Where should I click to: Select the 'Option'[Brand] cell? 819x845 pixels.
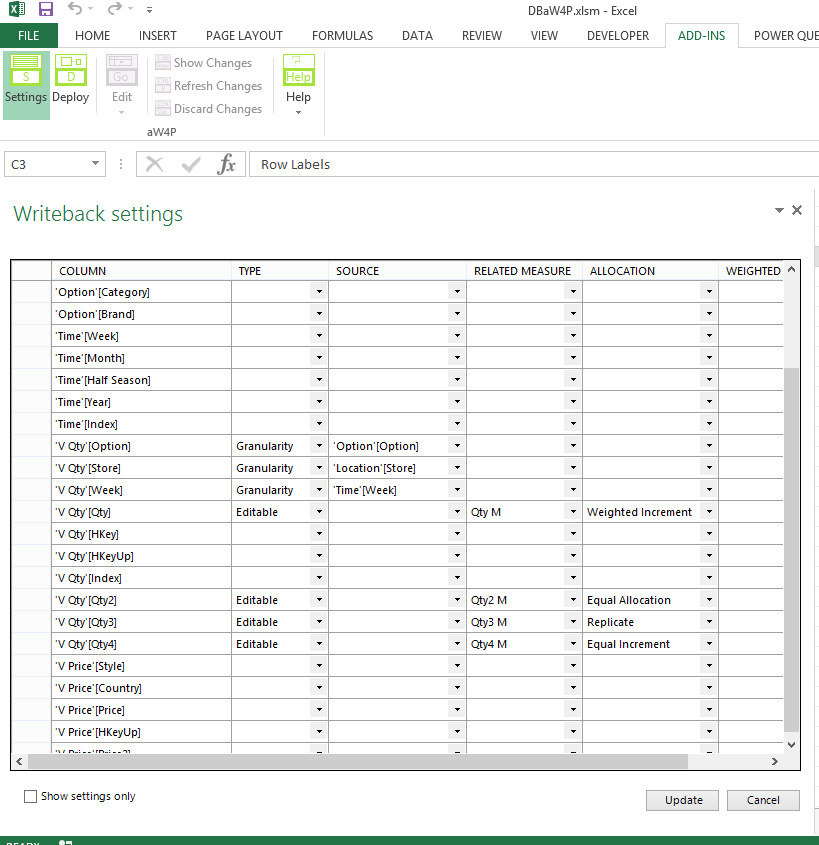pyautogui.click(x=141, y=314)
